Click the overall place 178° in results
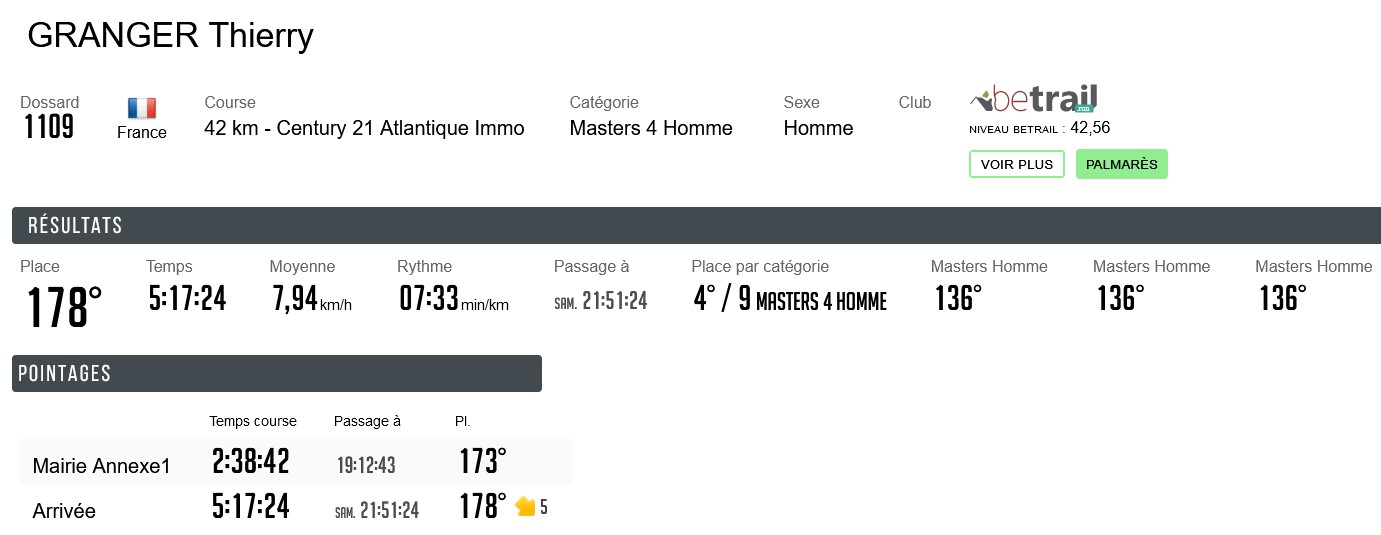 click(x=64, y=307)
